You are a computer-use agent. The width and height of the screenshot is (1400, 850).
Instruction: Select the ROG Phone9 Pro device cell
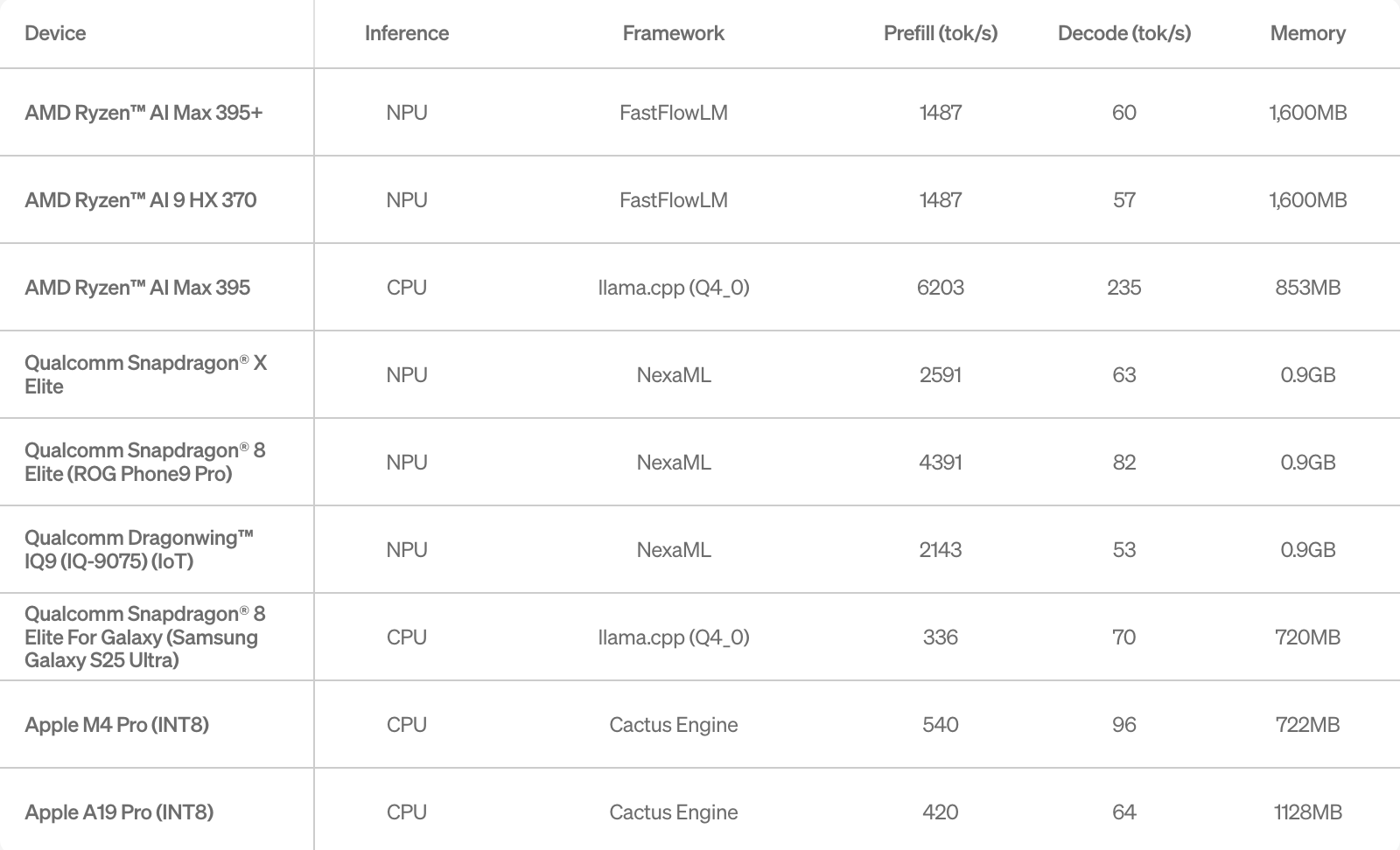point(144,462)
